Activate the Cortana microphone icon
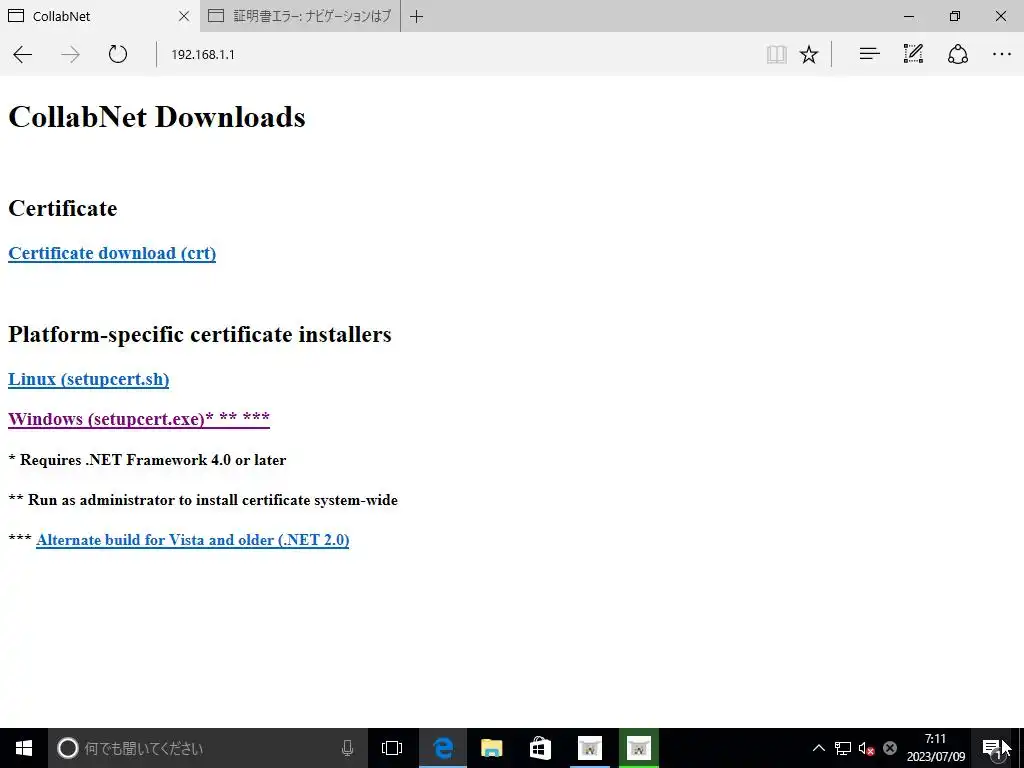Image resolution: width=1024 pixels, height=768 pixels. 347,748
